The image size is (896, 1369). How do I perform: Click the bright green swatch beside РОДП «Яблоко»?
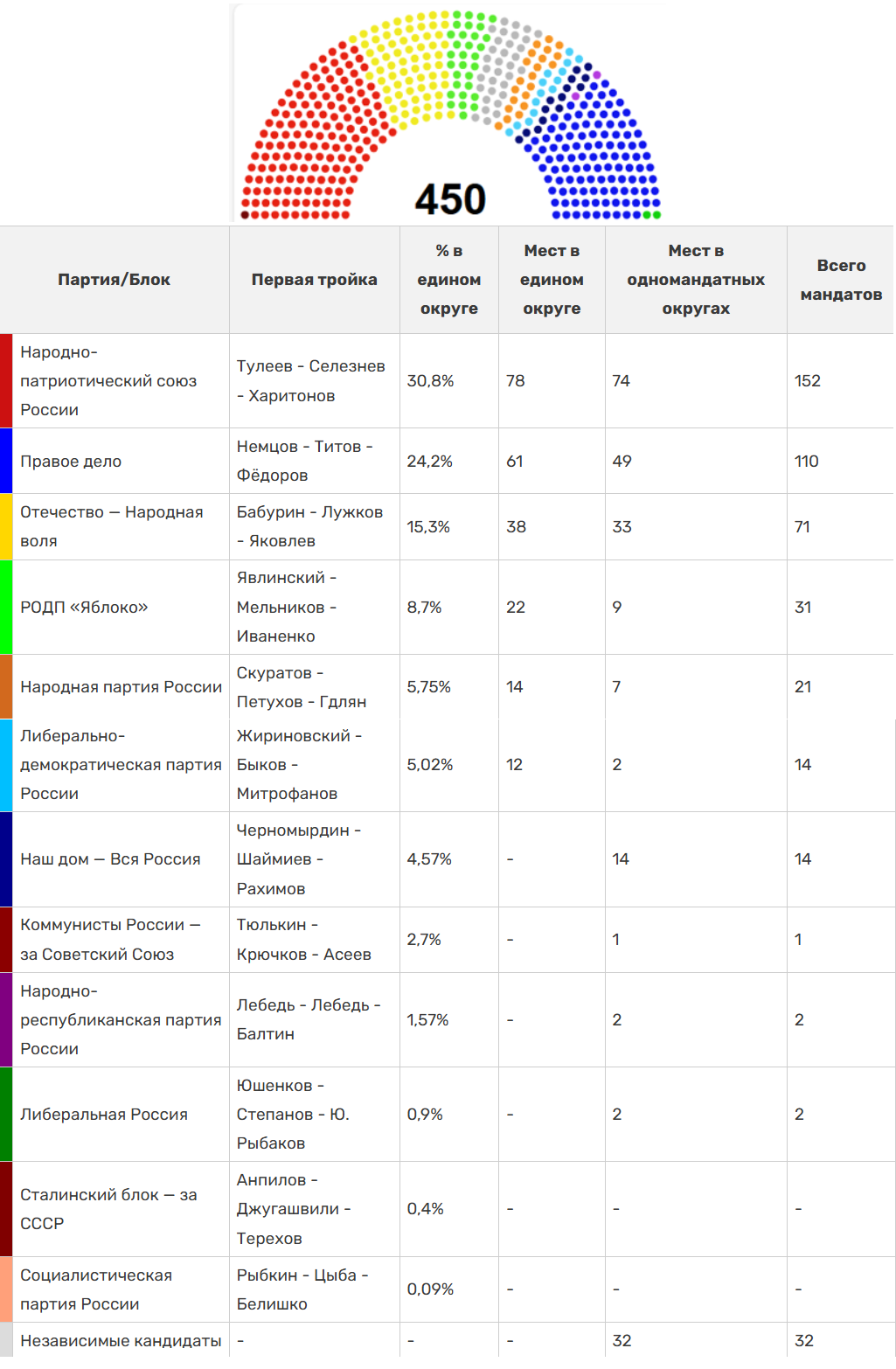(6, 607)
